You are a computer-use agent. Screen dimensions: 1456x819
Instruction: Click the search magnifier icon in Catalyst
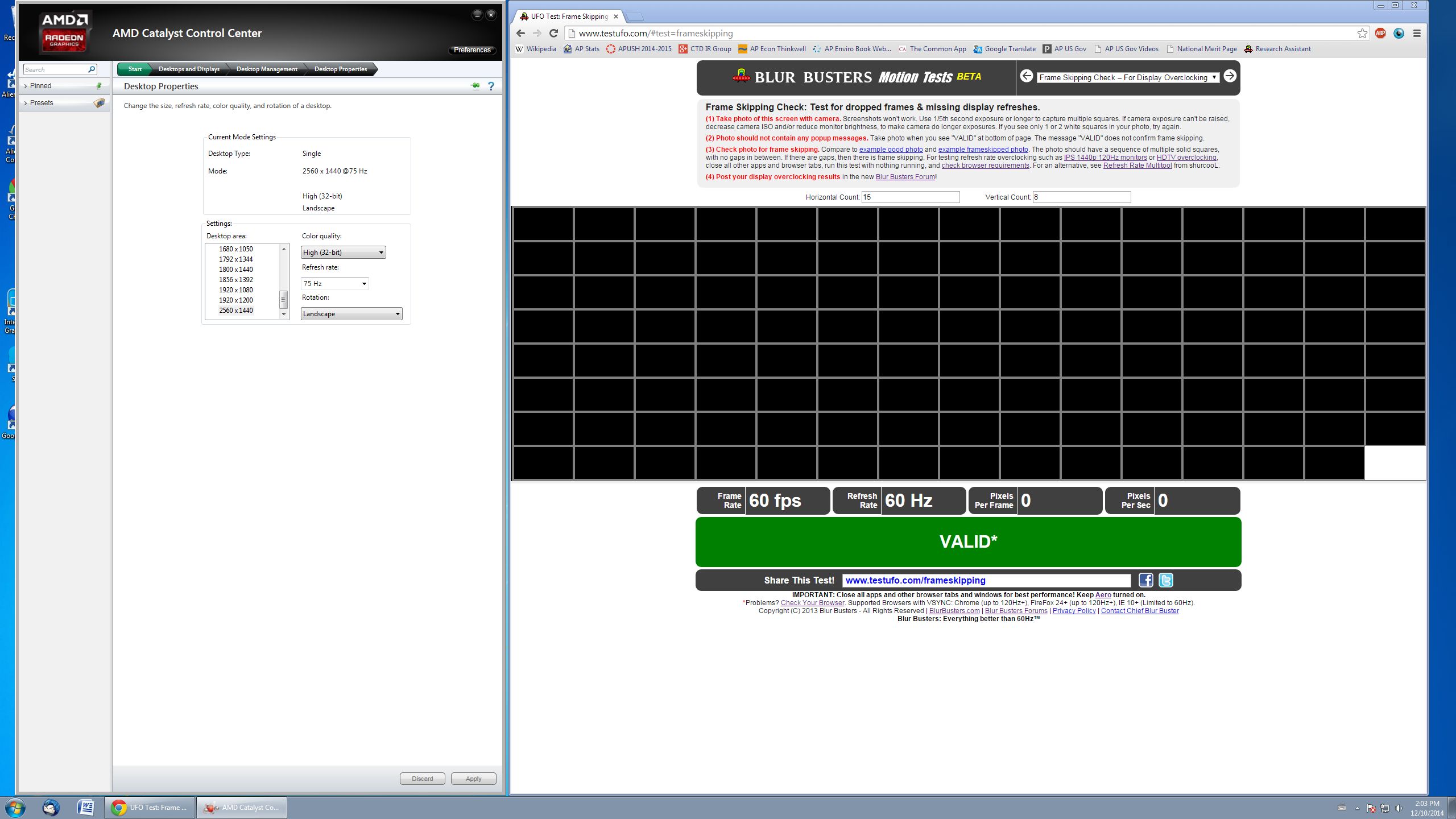(91, 69)
